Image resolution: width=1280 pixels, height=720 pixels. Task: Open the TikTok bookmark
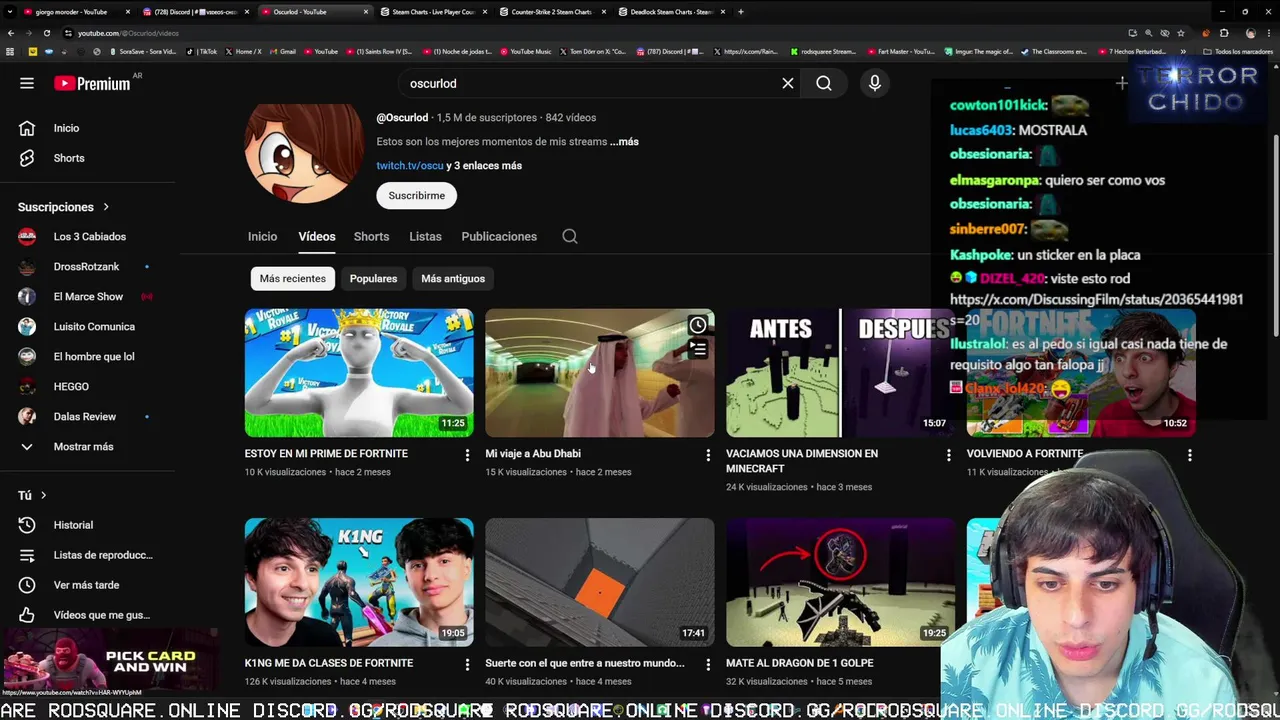[x=203, y=51]
